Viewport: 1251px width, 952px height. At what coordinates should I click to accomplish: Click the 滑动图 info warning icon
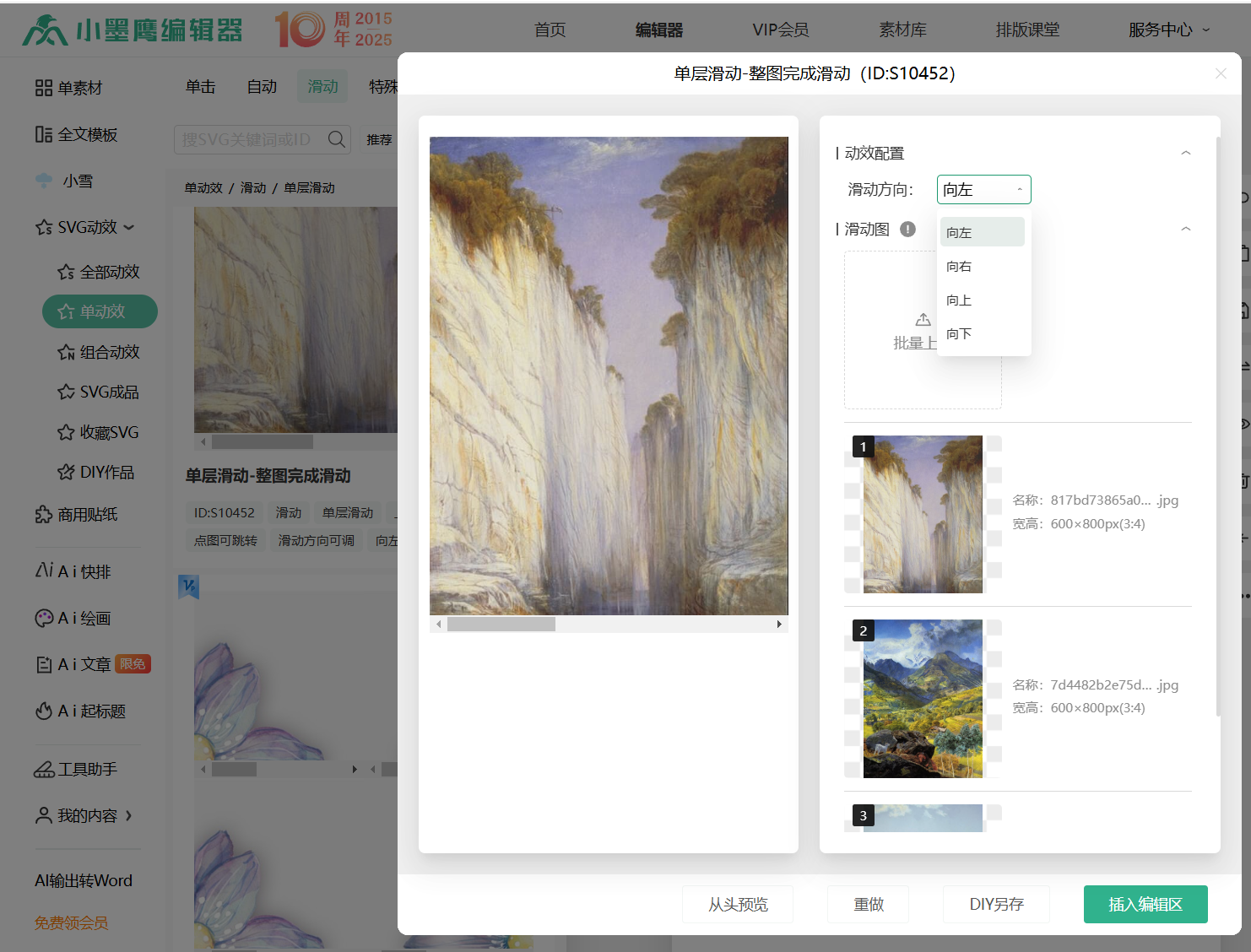[907, 229]
